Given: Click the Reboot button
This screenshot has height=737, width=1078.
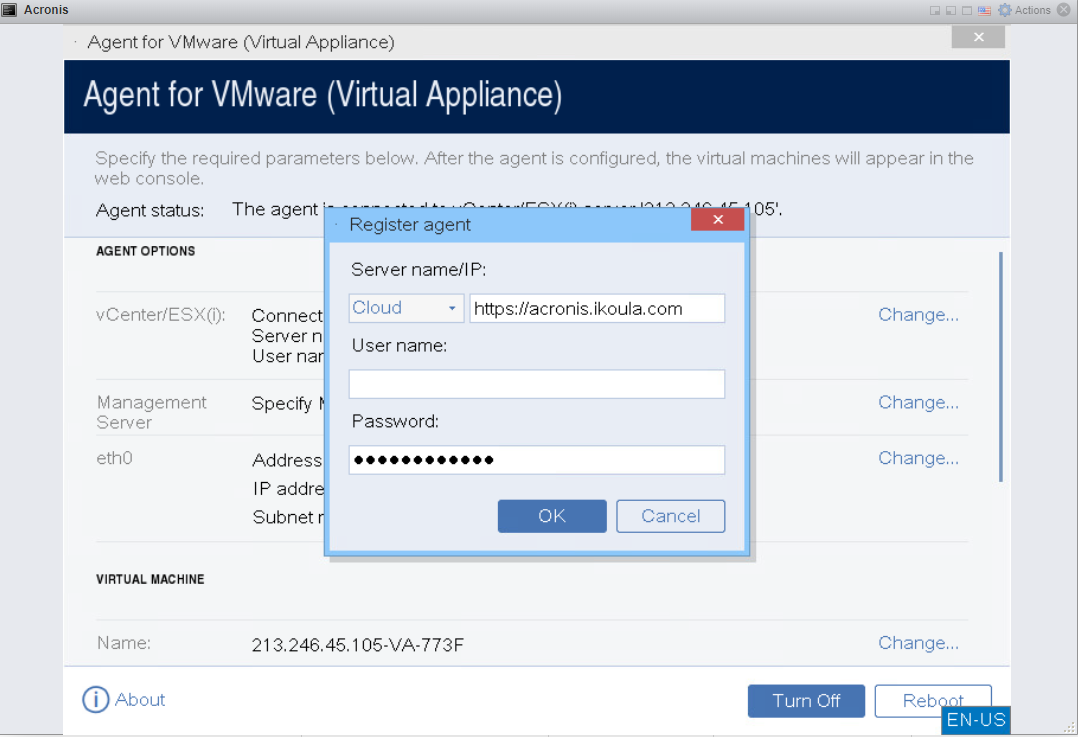Looking at the screenshot, I should coord(933,701).
